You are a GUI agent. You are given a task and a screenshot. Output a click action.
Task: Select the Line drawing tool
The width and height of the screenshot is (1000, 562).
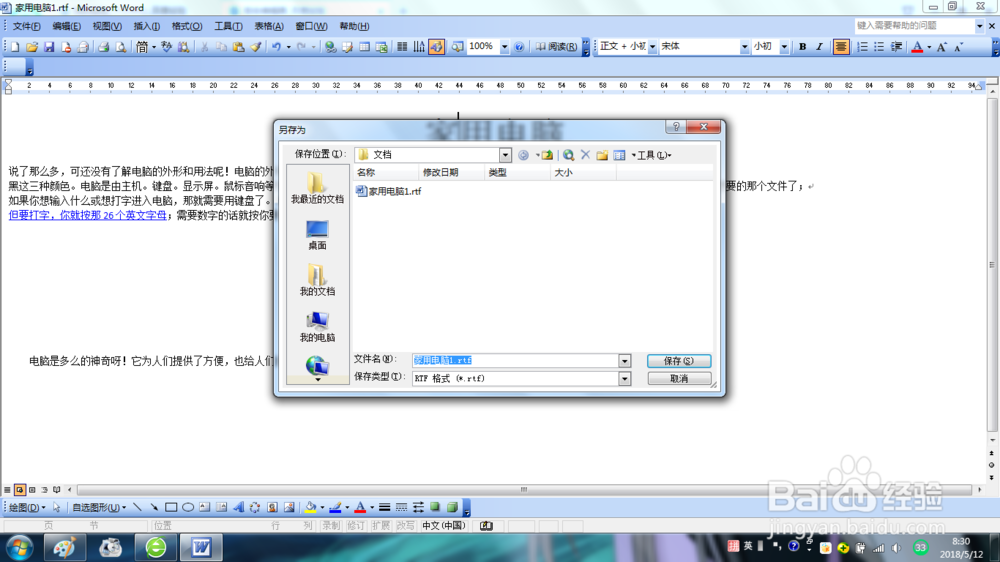point(137,508)
